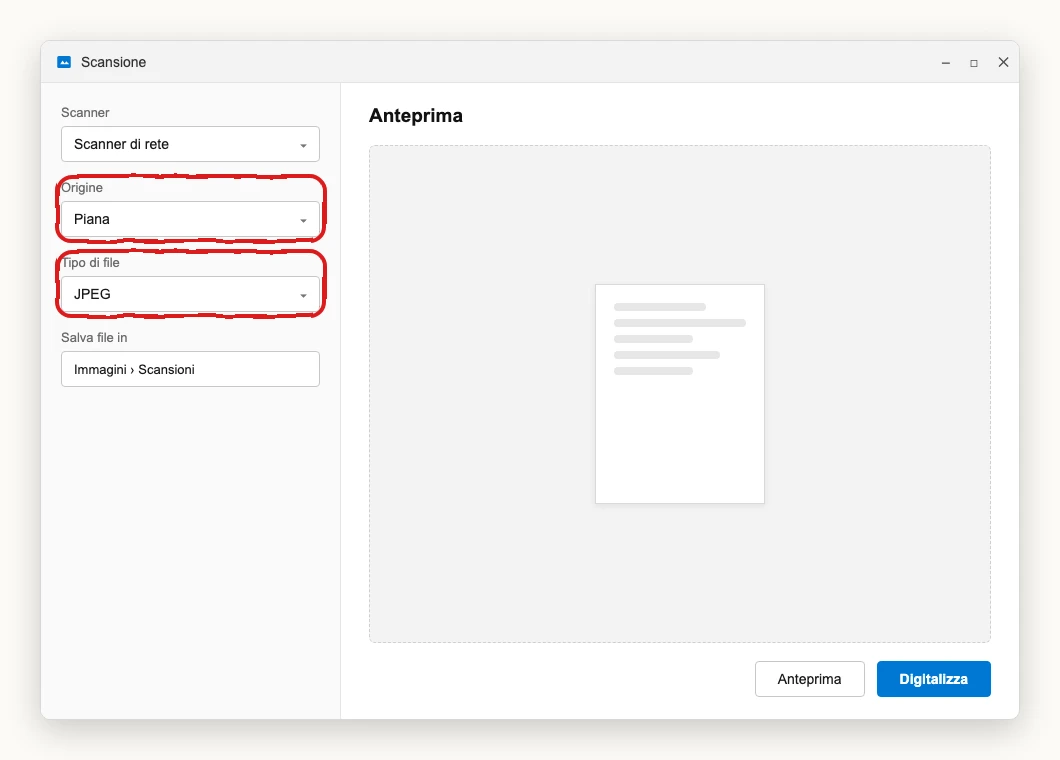
Task: Open the Tipo di file JPEG dropdown
Action: tap(190, 294)
